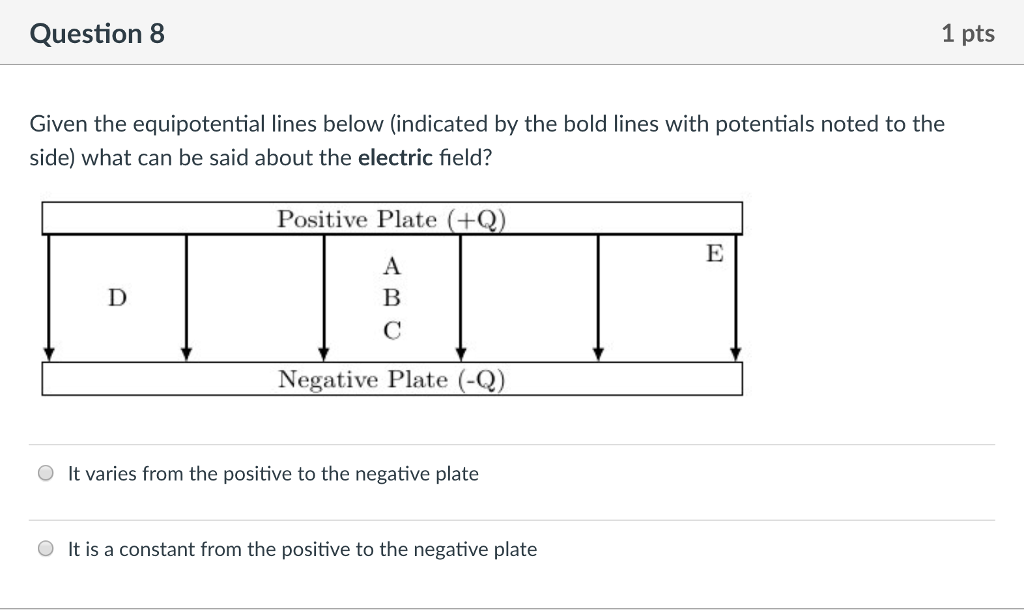Click the answer text 'It varies from the positive to the negative plate'
The image size is (1024, 612).
pos(272,473)
